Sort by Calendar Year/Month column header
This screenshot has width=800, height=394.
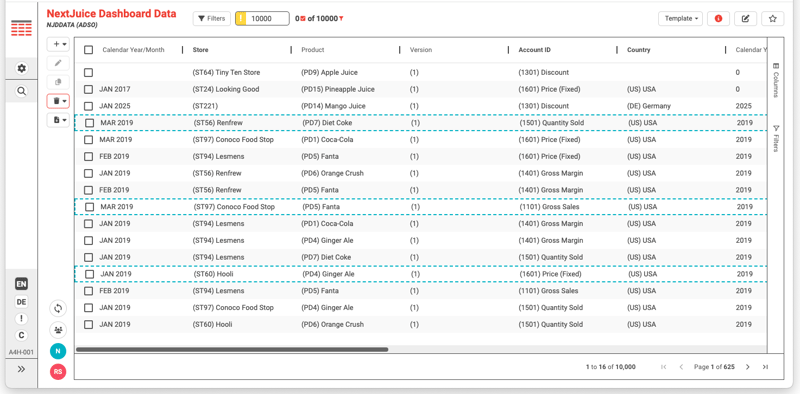tap(133, 50)
